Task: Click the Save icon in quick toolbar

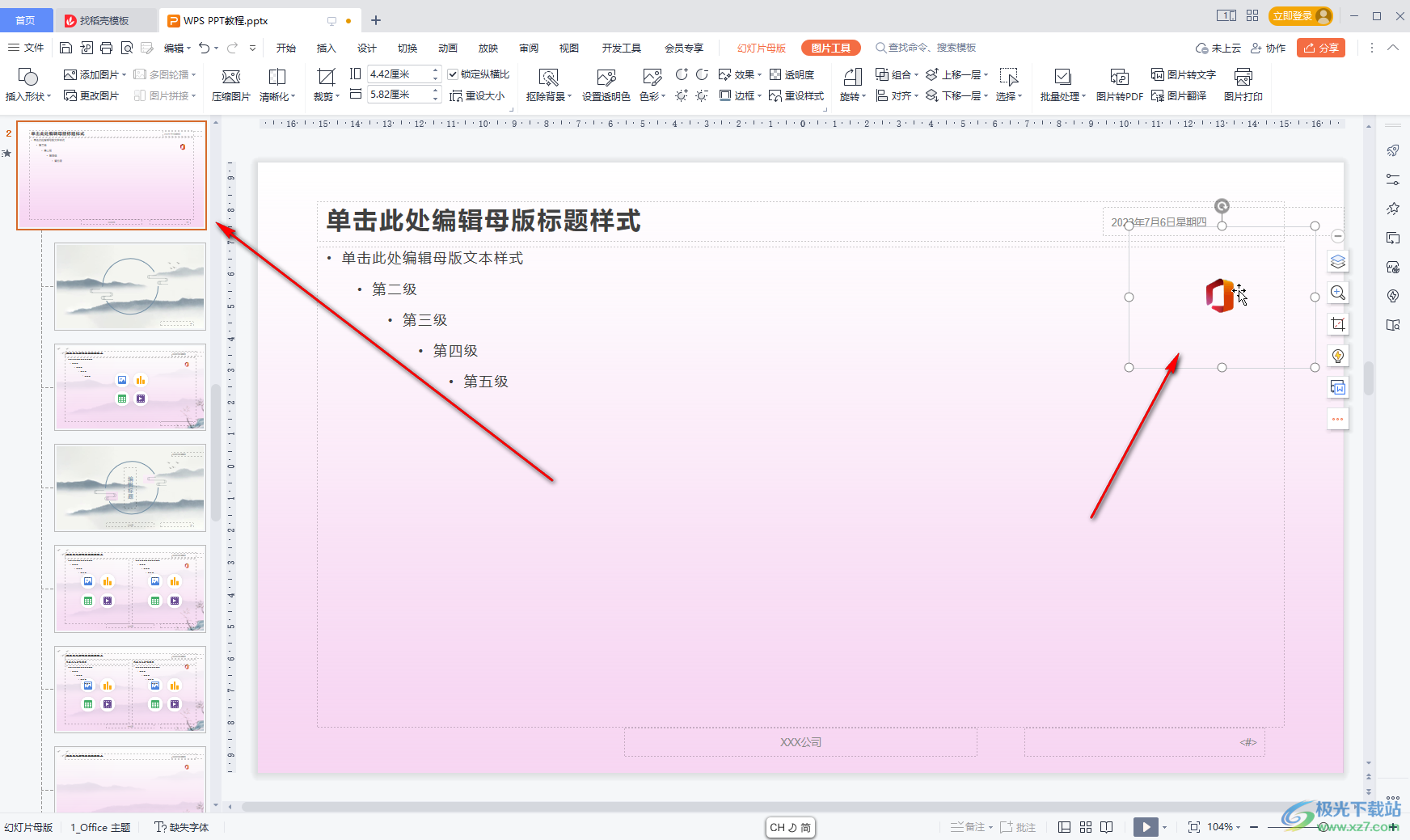Action: [66, 48]
